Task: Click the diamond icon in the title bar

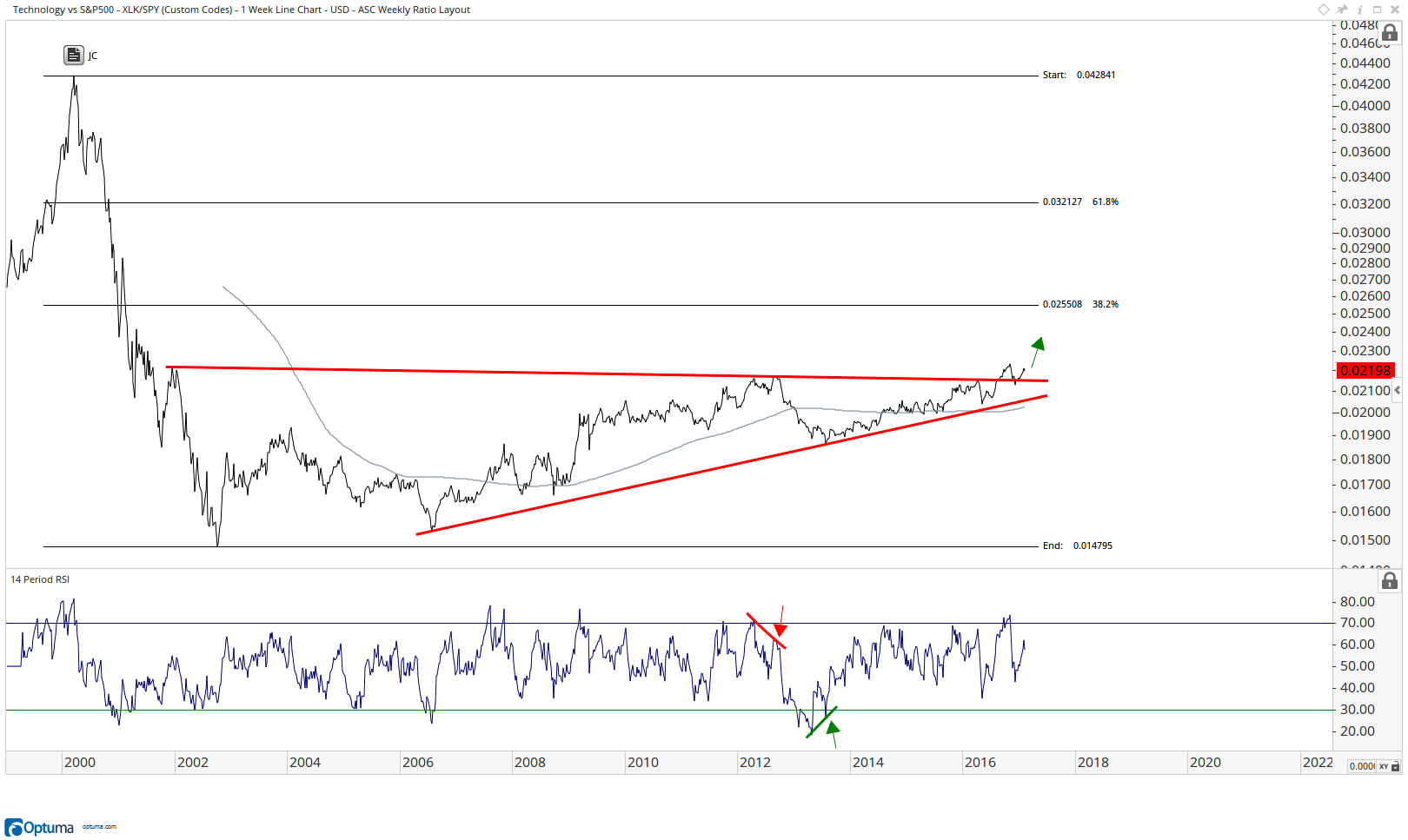Action: [x=1324, y=10]
